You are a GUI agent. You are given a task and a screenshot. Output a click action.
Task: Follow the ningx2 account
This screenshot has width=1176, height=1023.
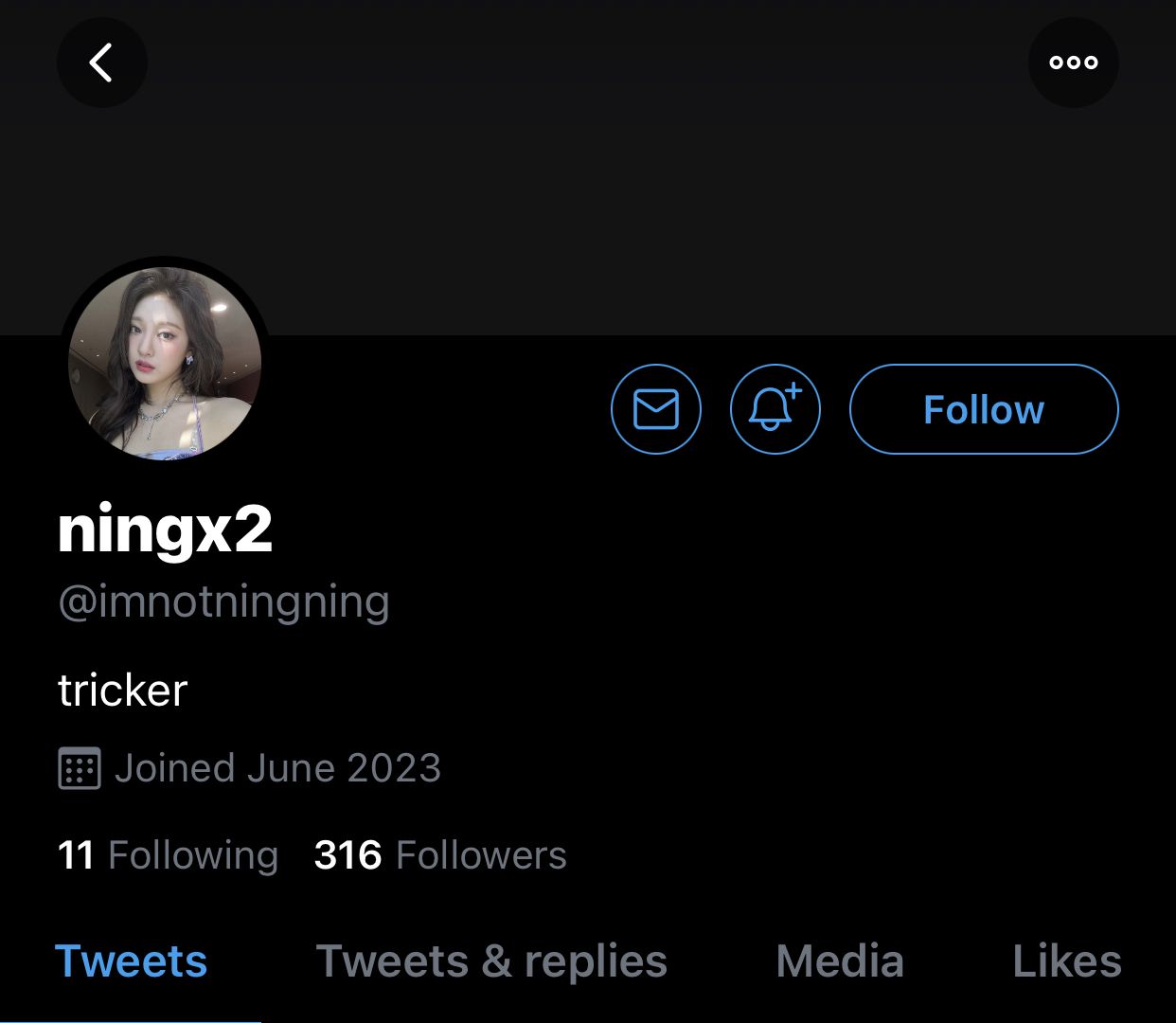coord(984,409)
